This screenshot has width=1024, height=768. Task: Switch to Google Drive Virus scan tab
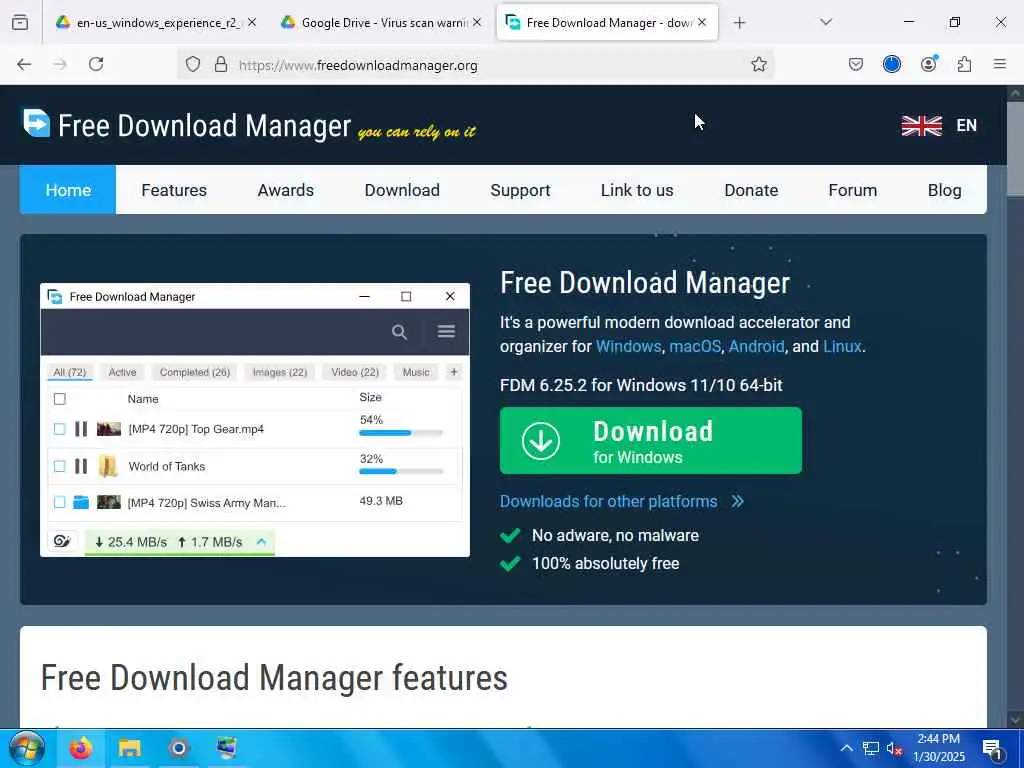(x=382, y=23)
